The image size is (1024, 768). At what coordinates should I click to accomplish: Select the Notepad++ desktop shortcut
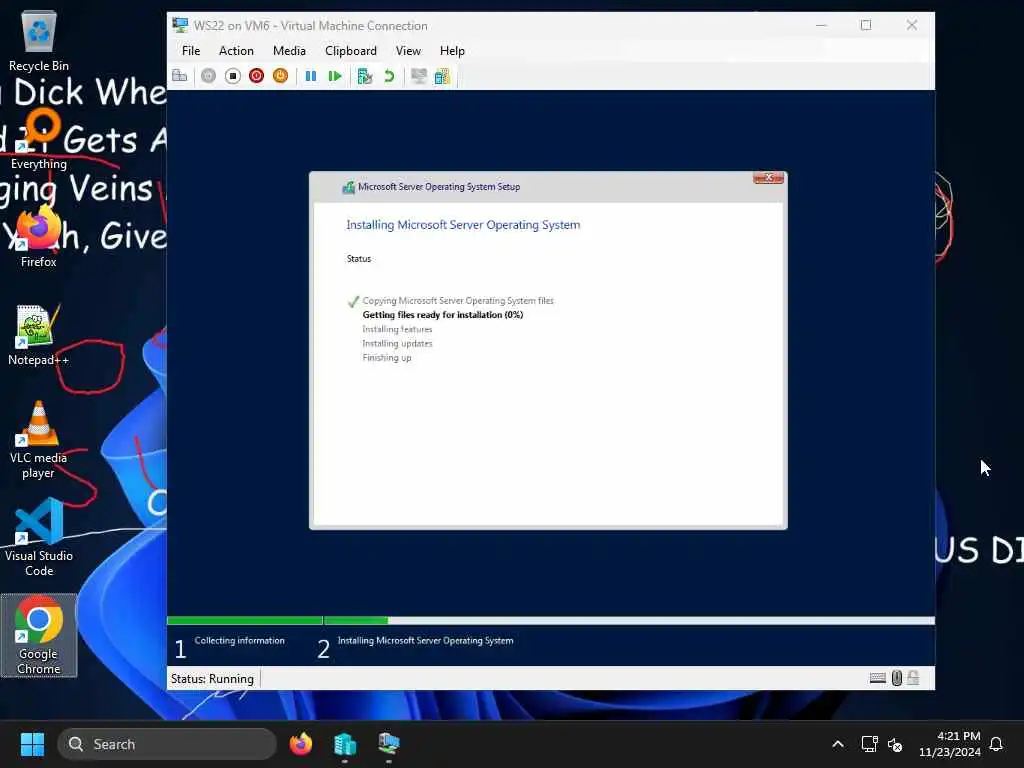(x=39, y=336)
